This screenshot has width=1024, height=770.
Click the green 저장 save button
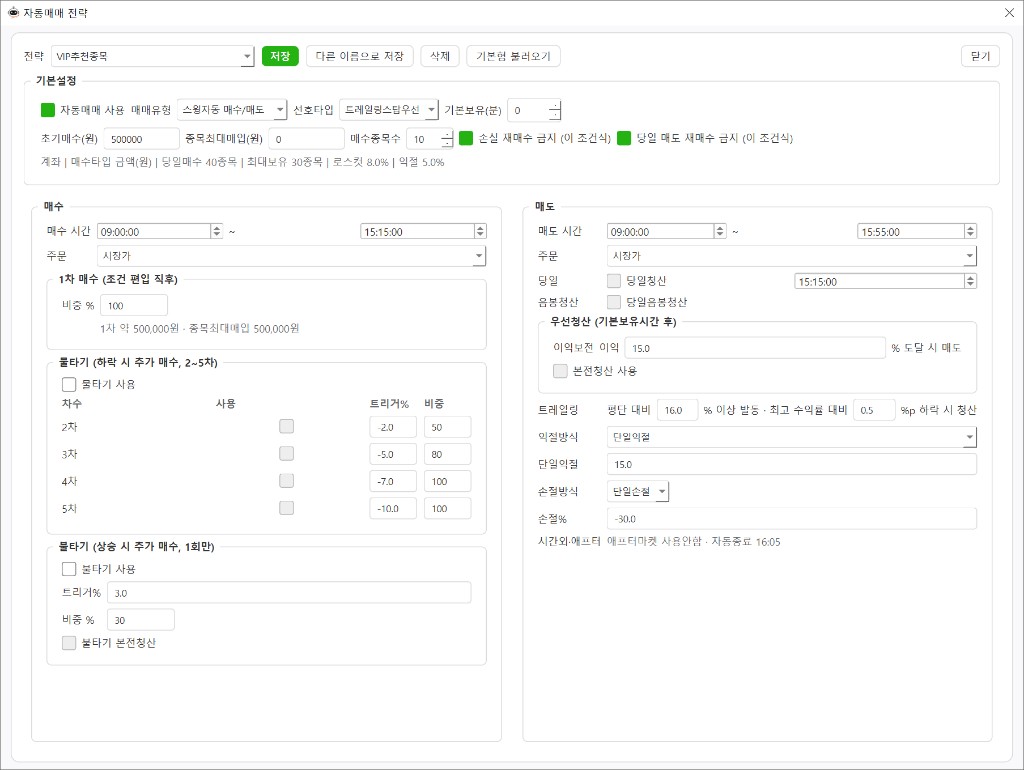tap(280, 56)
